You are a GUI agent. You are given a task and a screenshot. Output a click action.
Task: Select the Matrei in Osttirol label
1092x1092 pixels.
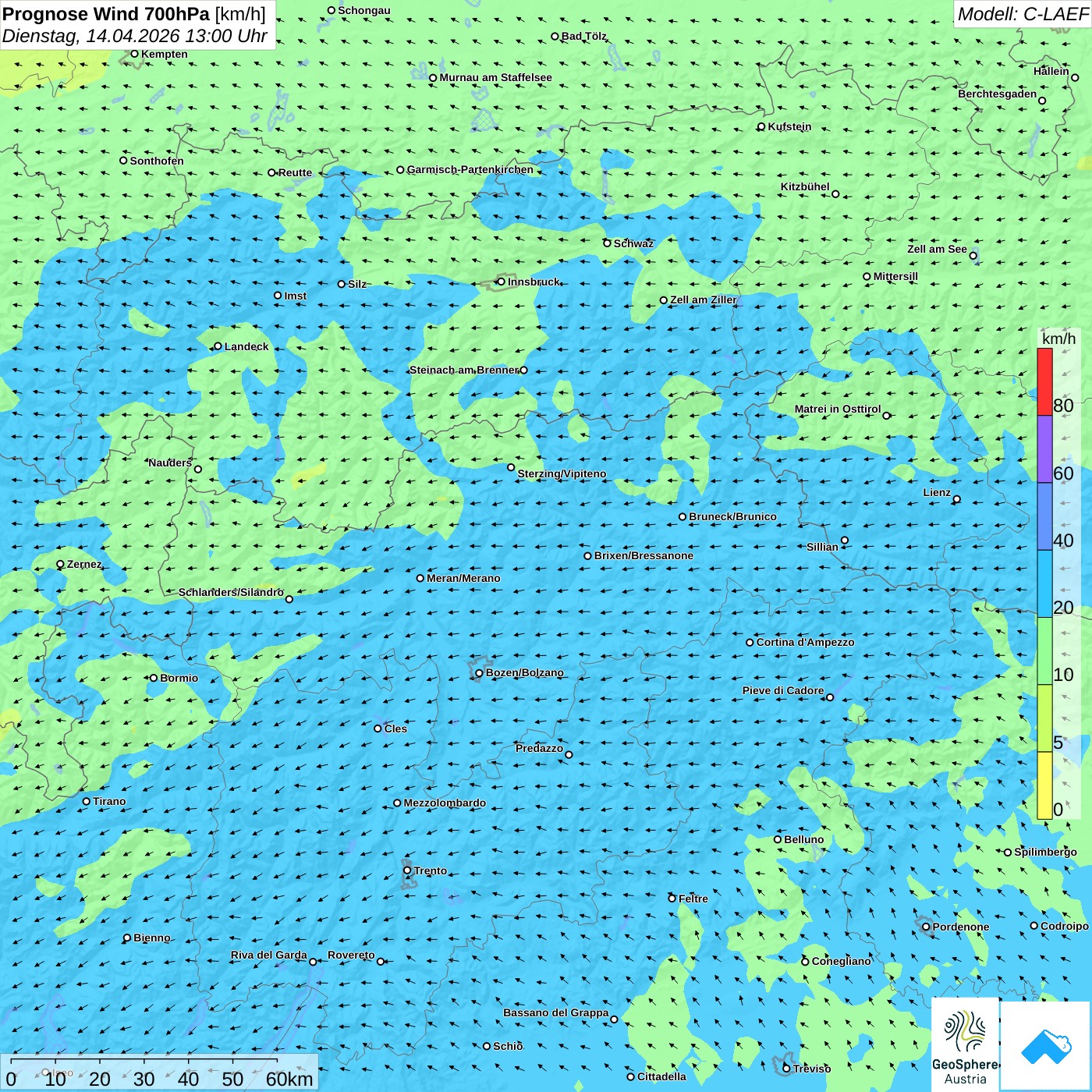(838, 409)
